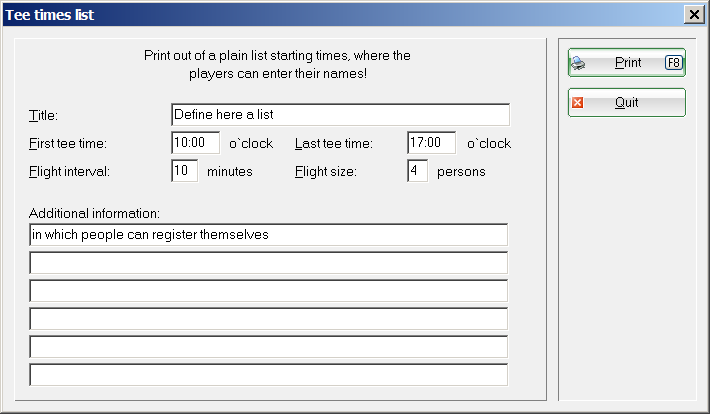The width and height of the screenshot is (710, 414).
Task: Select the First tee time field
Action: [x=196, y=143]
